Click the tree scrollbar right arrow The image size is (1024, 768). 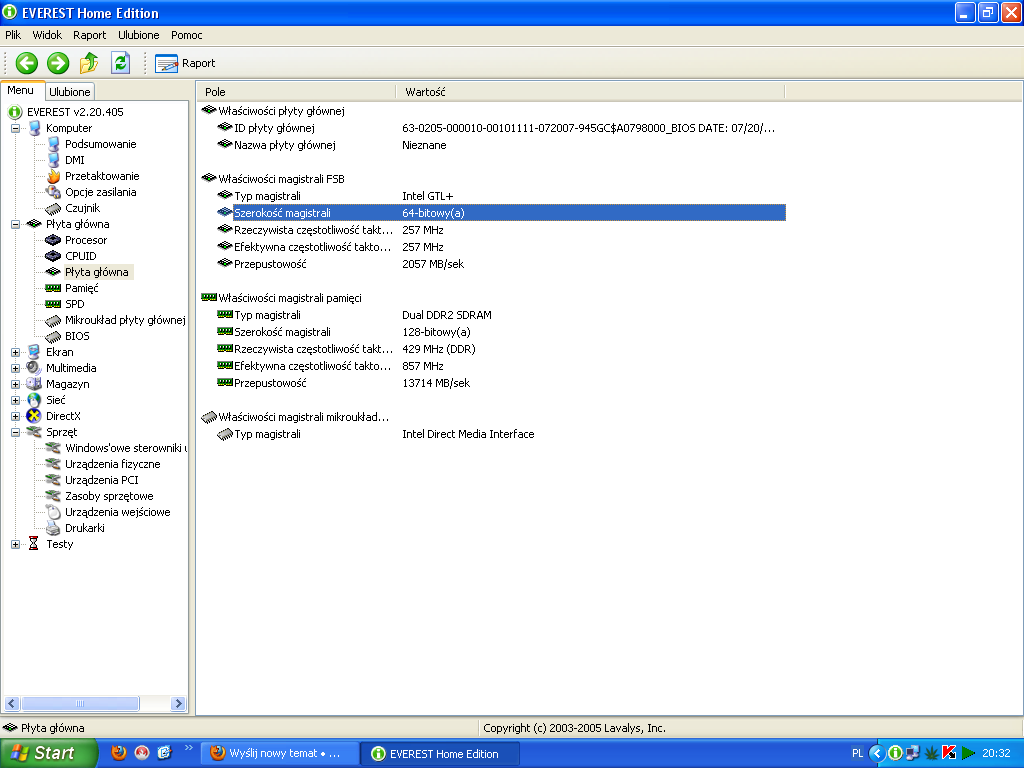click(178, 703)
